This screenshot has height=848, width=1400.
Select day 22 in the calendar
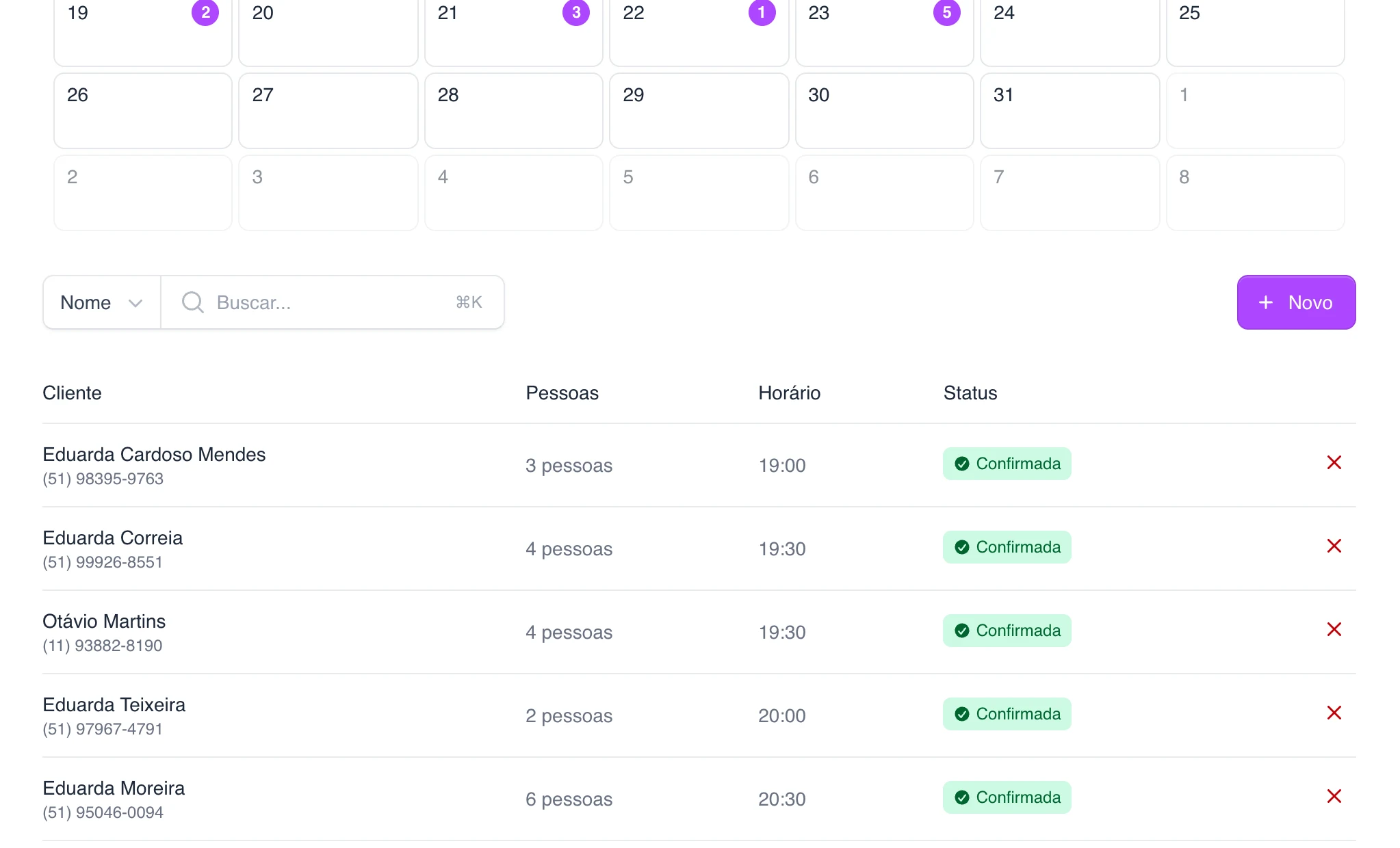pos(699,31)
